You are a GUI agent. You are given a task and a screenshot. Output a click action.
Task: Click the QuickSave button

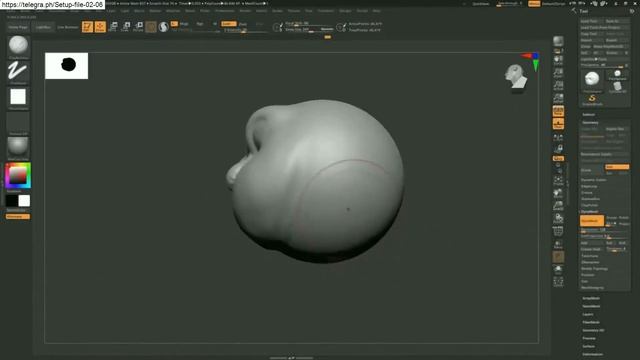pyautogui.click(x=481, y=4)
